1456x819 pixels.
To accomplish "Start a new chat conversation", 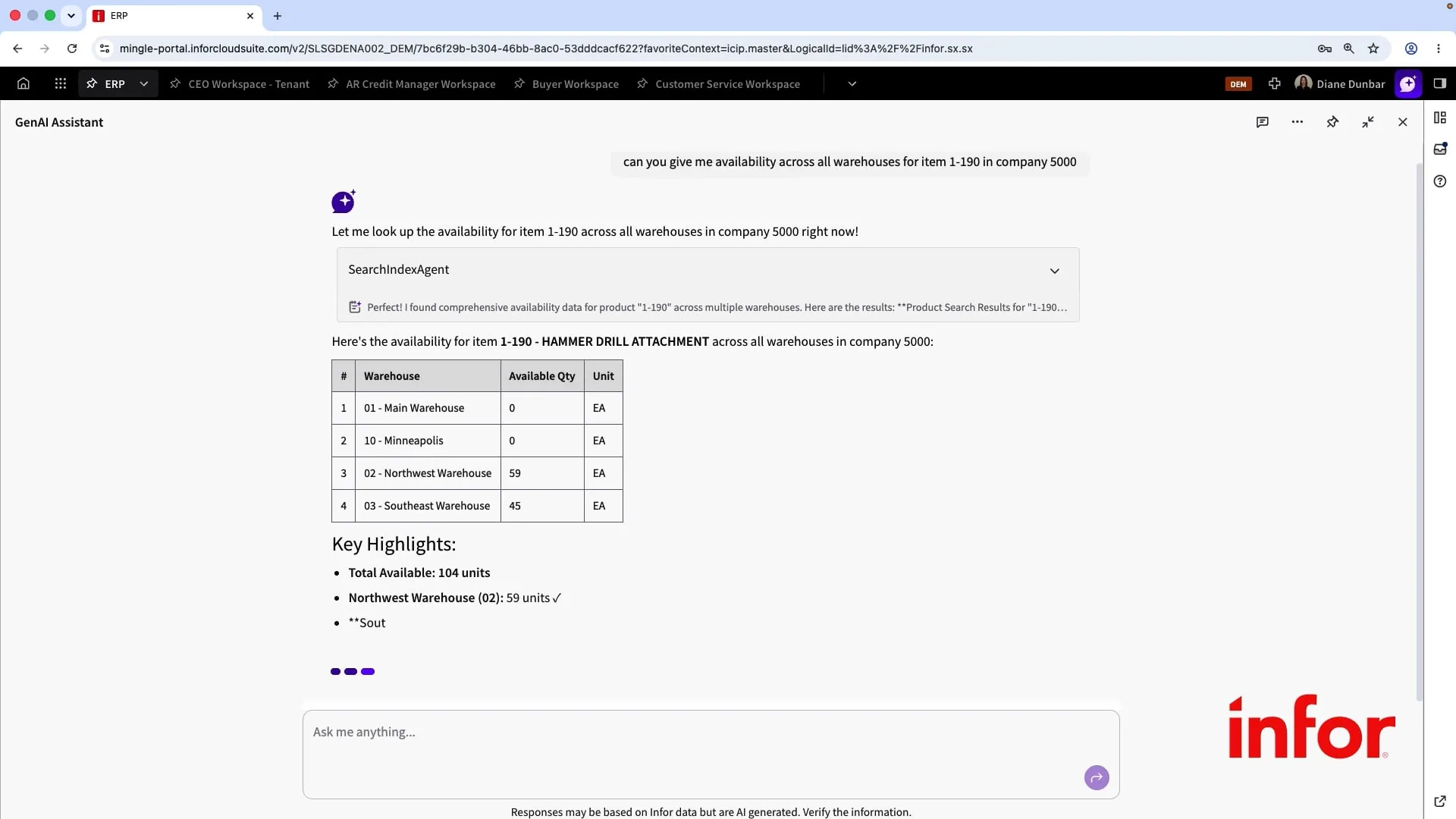I will (1263, 122).
